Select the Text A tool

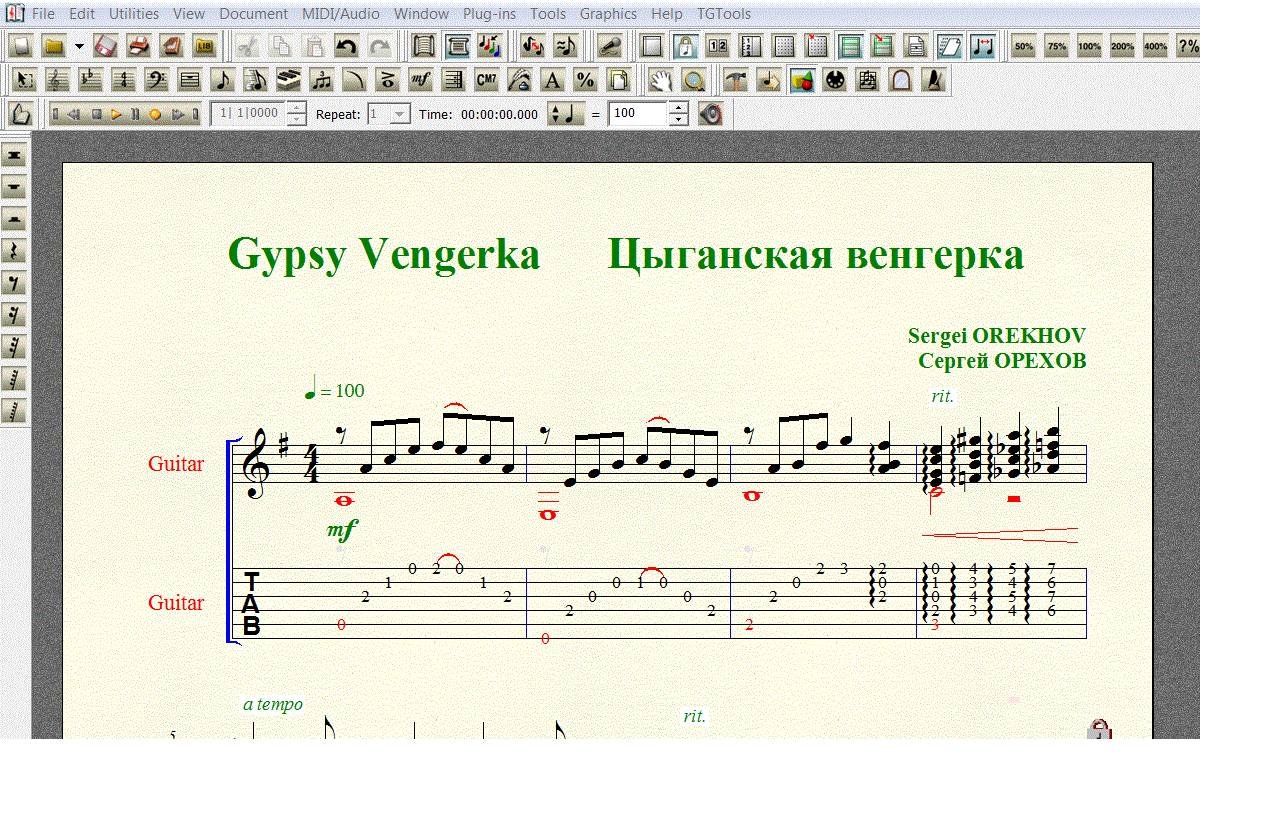[x=553, y=80]
